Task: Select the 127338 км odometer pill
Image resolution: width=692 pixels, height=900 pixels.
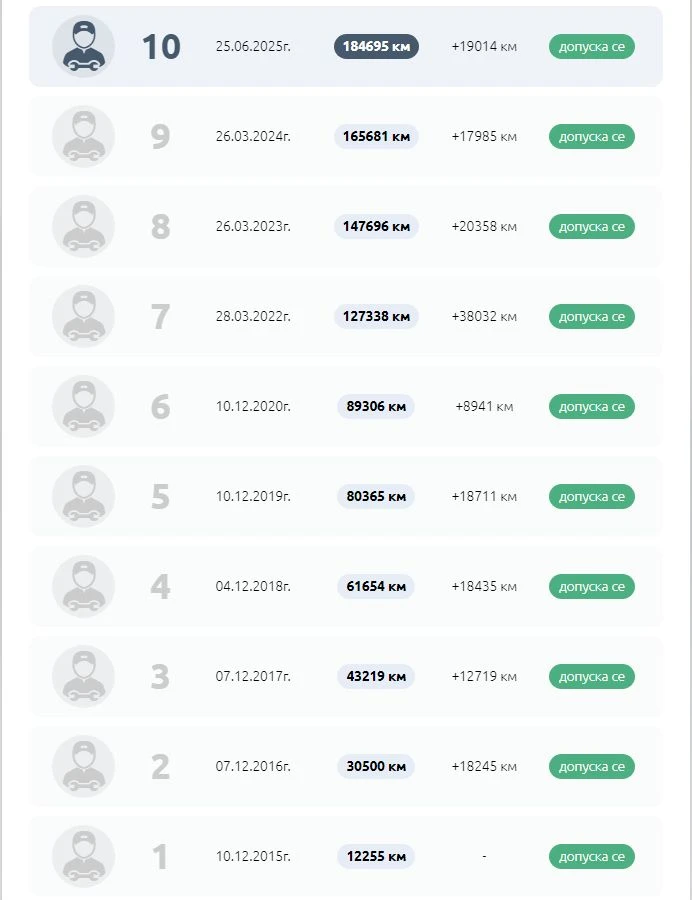Action: (x=376, y=316)
